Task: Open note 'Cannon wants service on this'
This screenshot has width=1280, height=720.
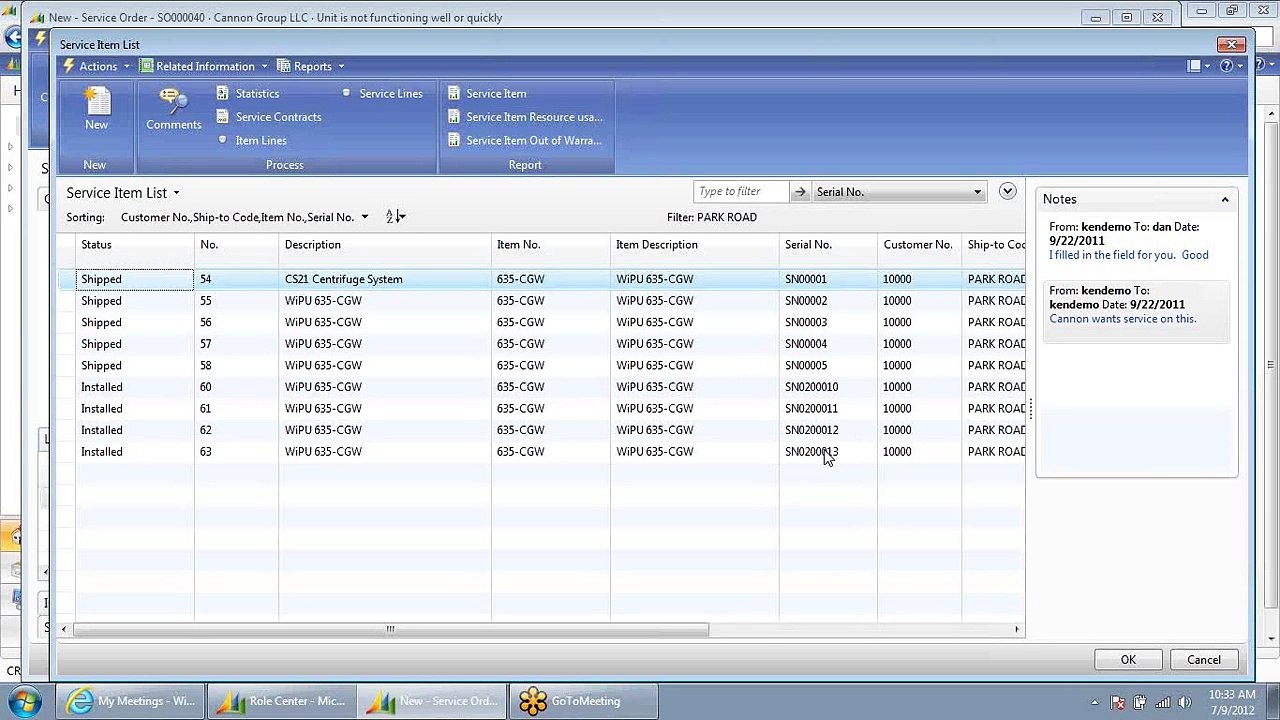Action: [x=1123, y=319]
